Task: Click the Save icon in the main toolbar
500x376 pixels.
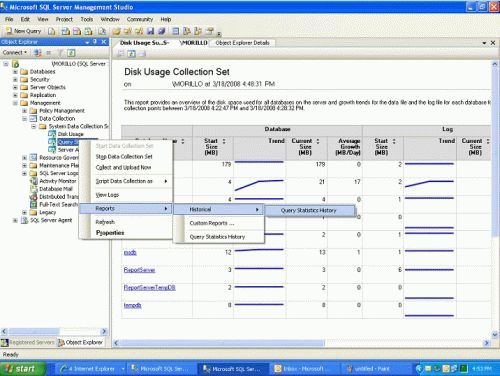Action: (150, 31)
